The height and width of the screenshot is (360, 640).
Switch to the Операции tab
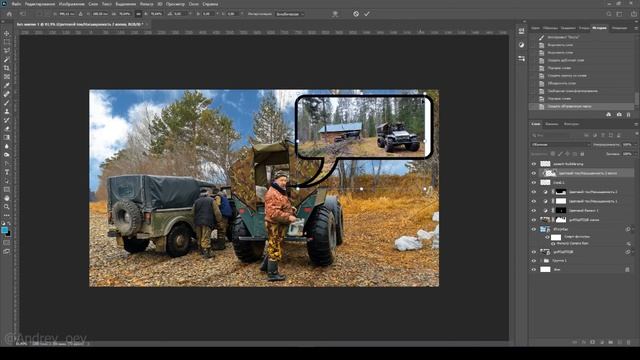[x=619, y=28]
